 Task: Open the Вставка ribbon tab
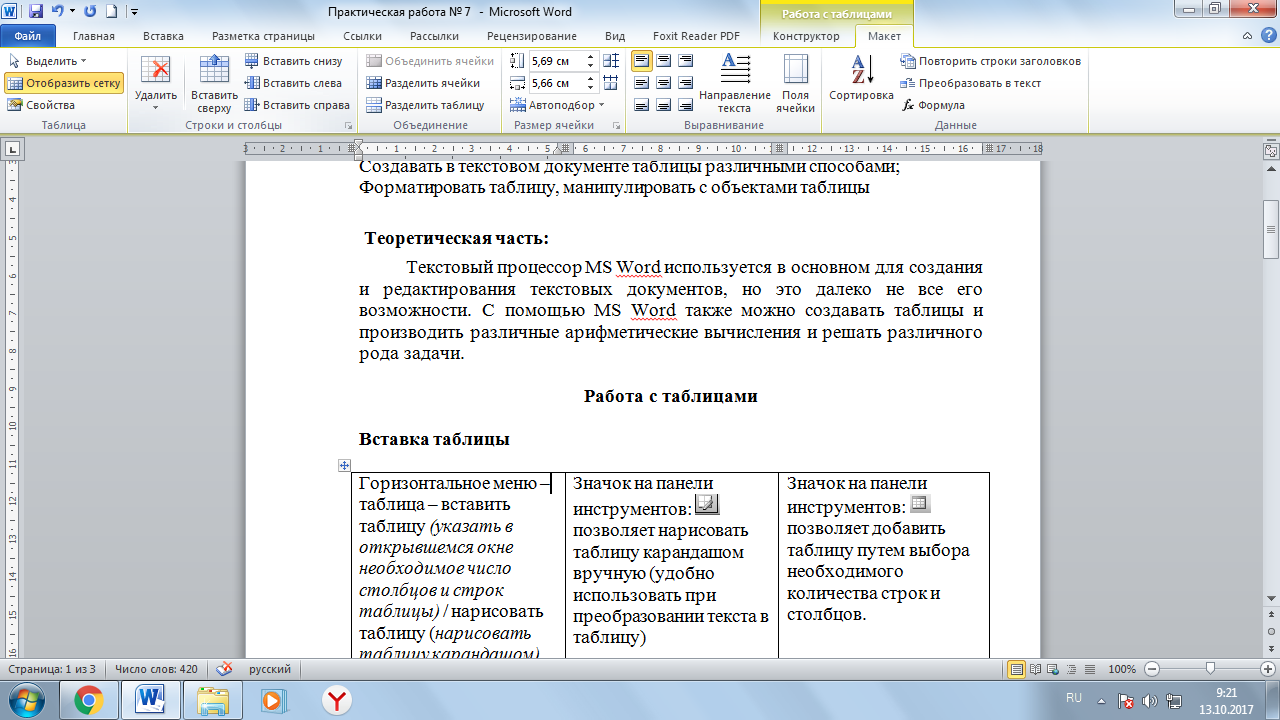click(x=163, y=36)
